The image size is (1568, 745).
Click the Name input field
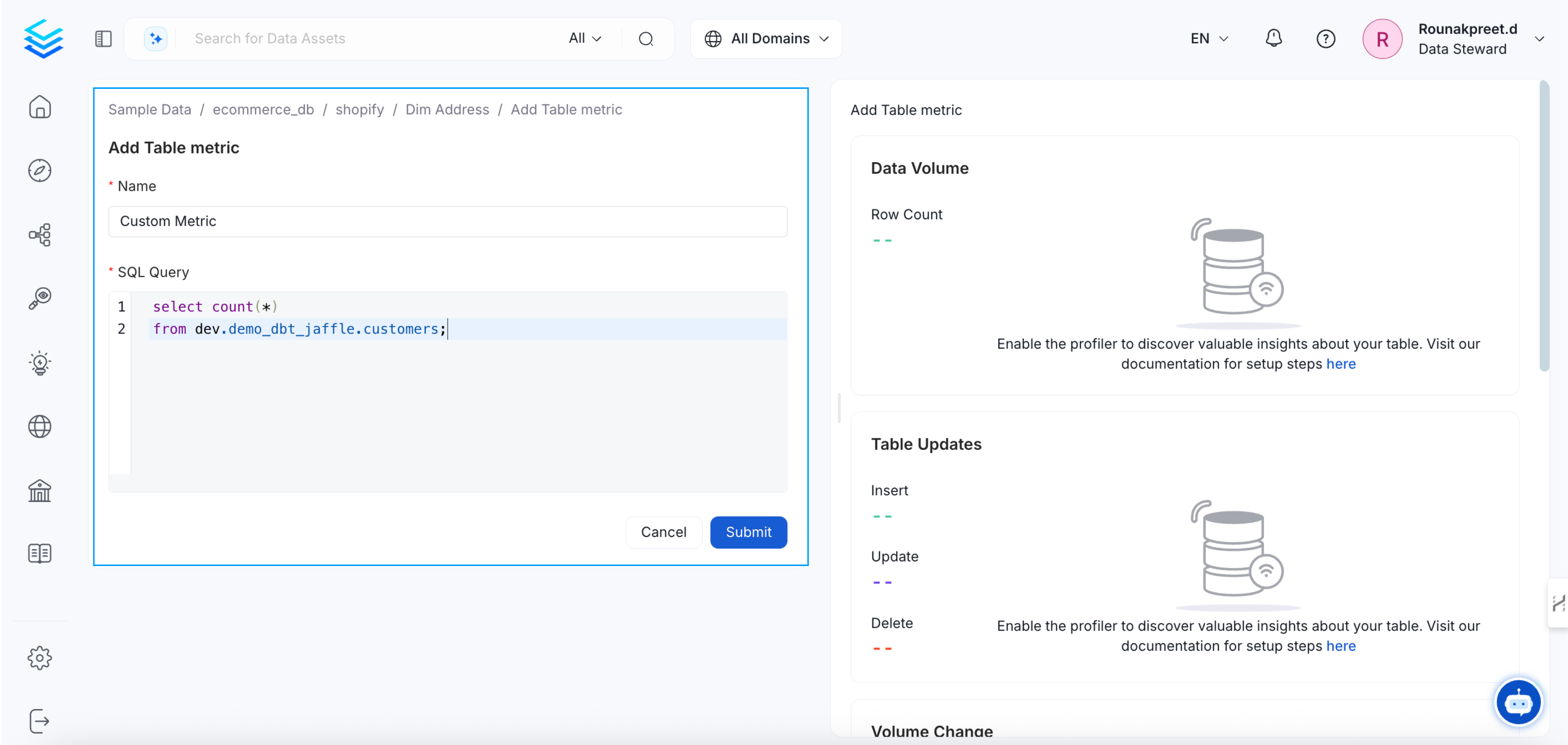pos(447,221)
